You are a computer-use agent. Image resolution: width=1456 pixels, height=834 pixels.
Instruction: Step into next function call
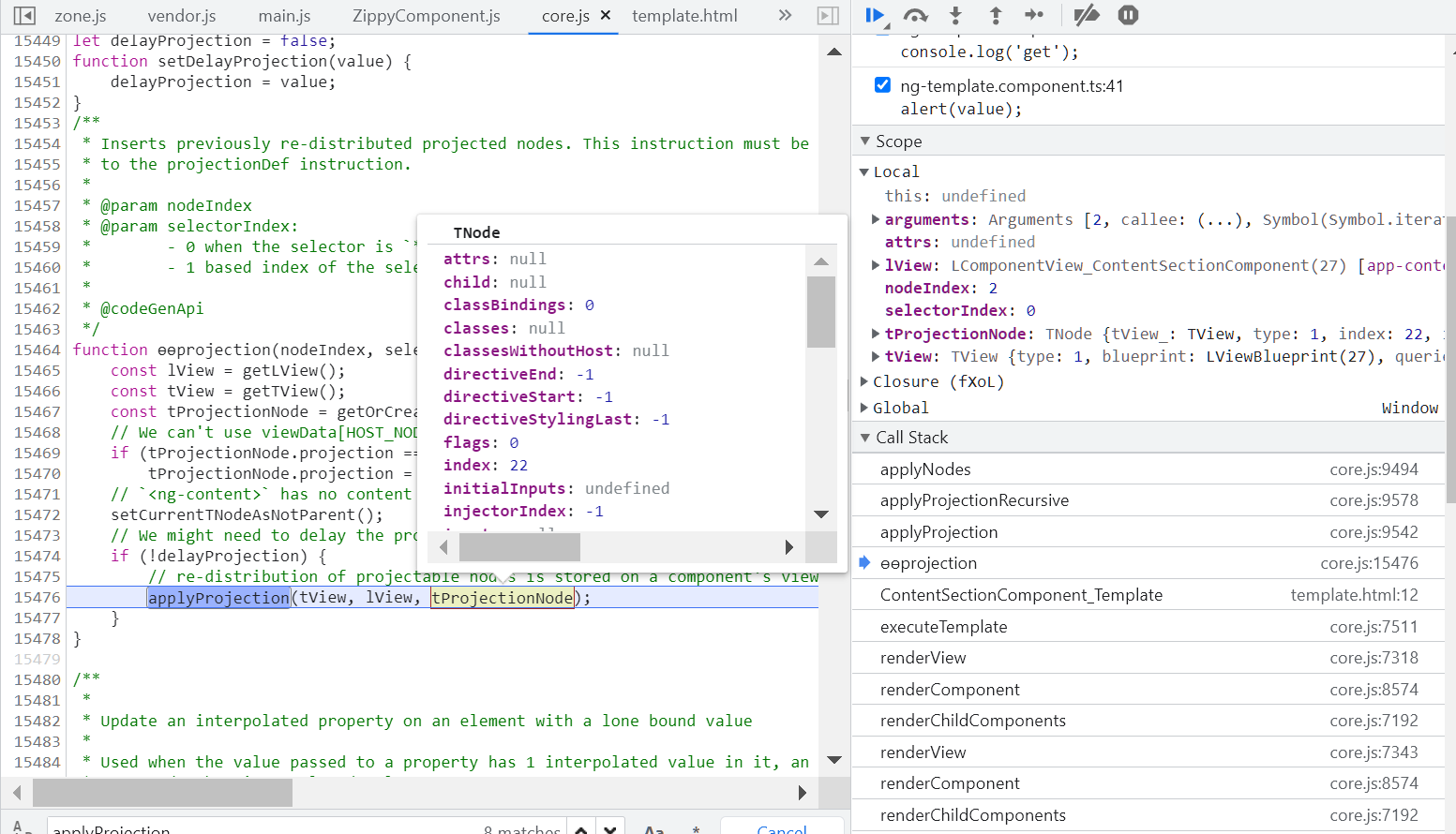pyautogui.click(x=955, y=15)
